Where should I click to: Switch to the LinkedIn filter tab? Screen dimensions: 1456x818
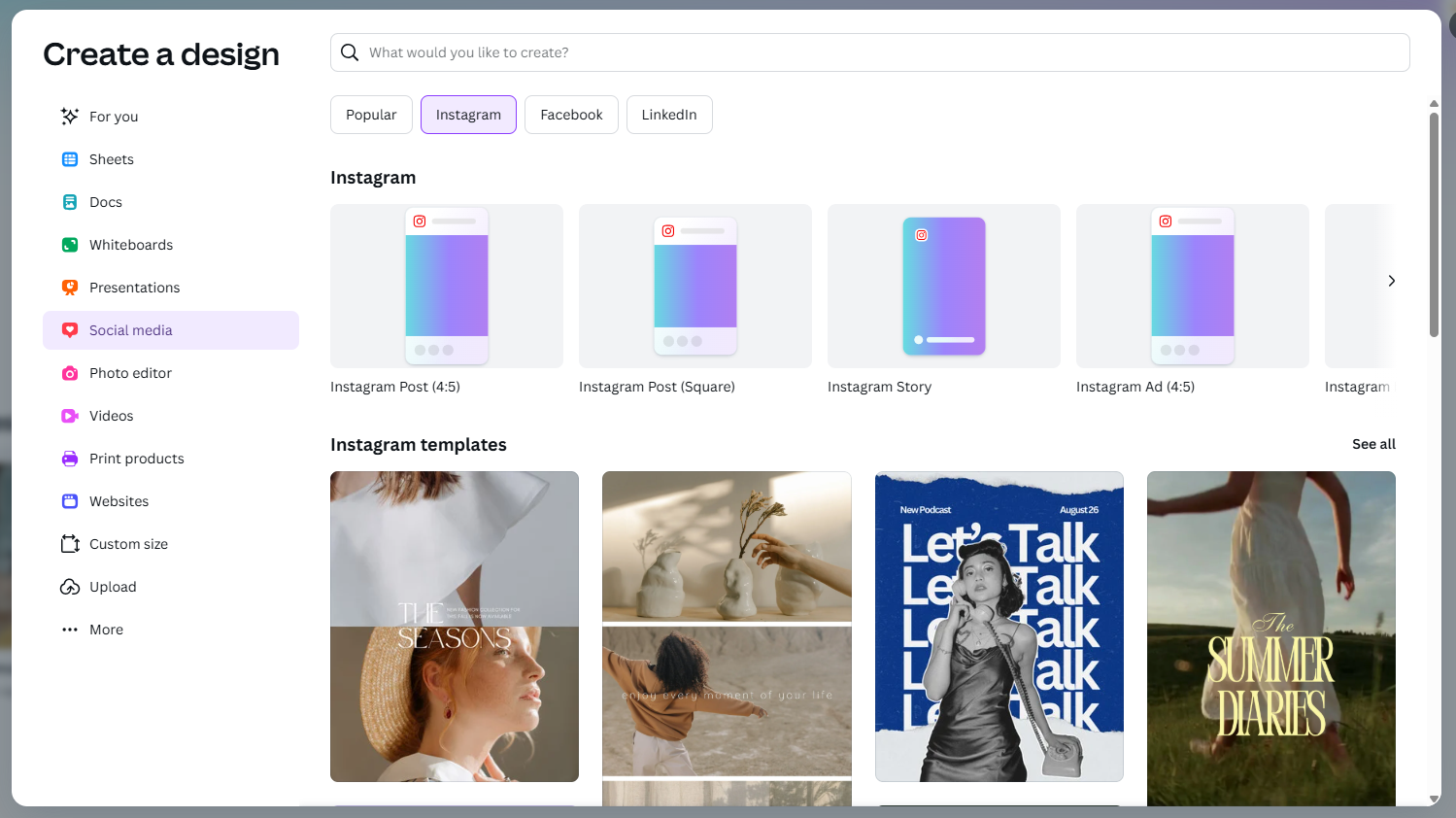(669, 115)
